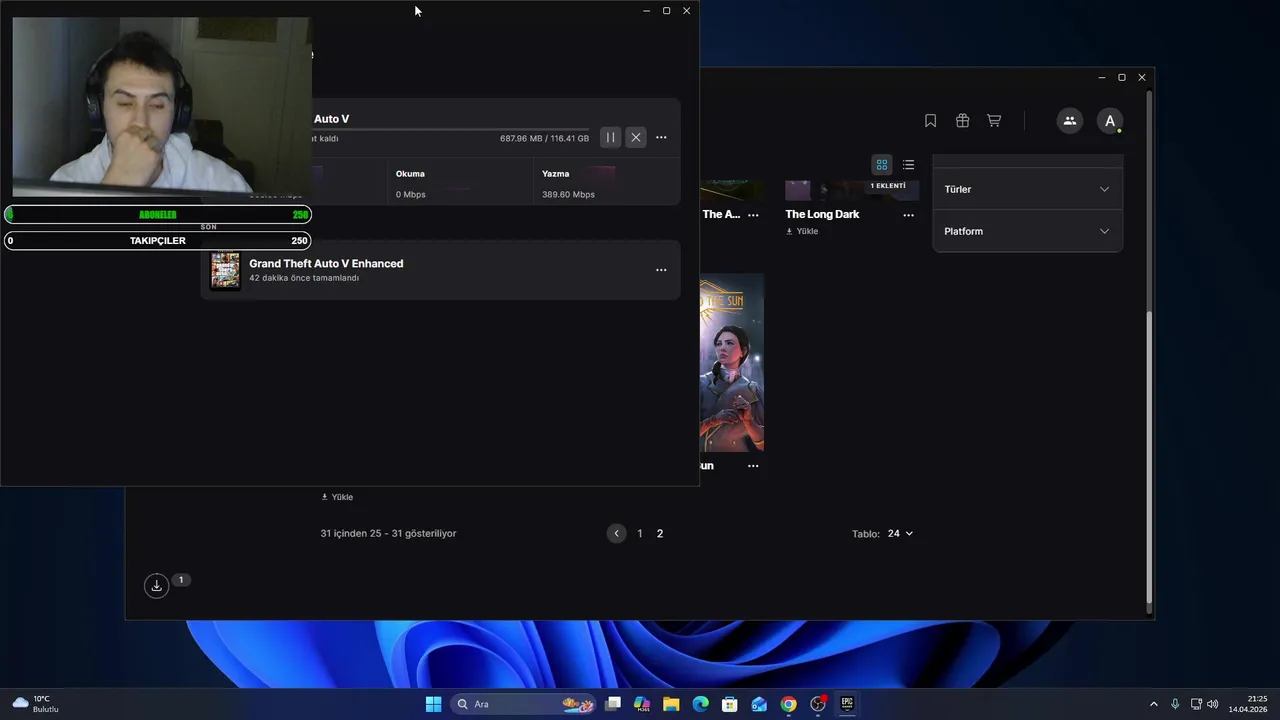This screenshot has width=1280, height=720.
Task: Click the microphone tray icon
Action: [x=1175, y=704]
